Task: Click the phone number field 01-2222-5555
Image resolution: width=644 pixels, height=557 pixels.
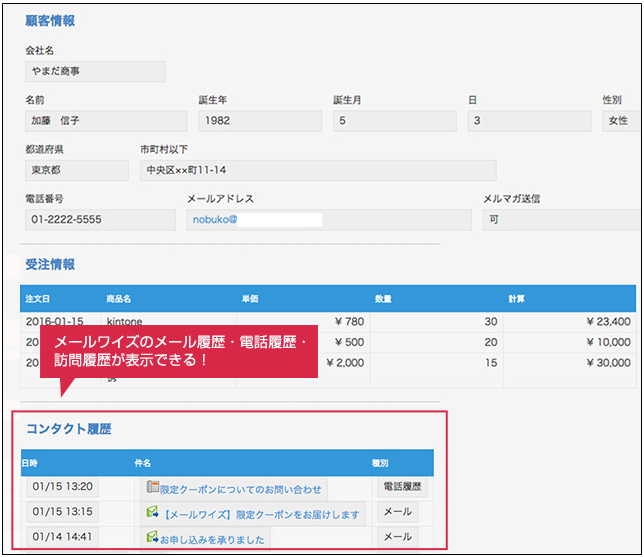Action: 99,219
